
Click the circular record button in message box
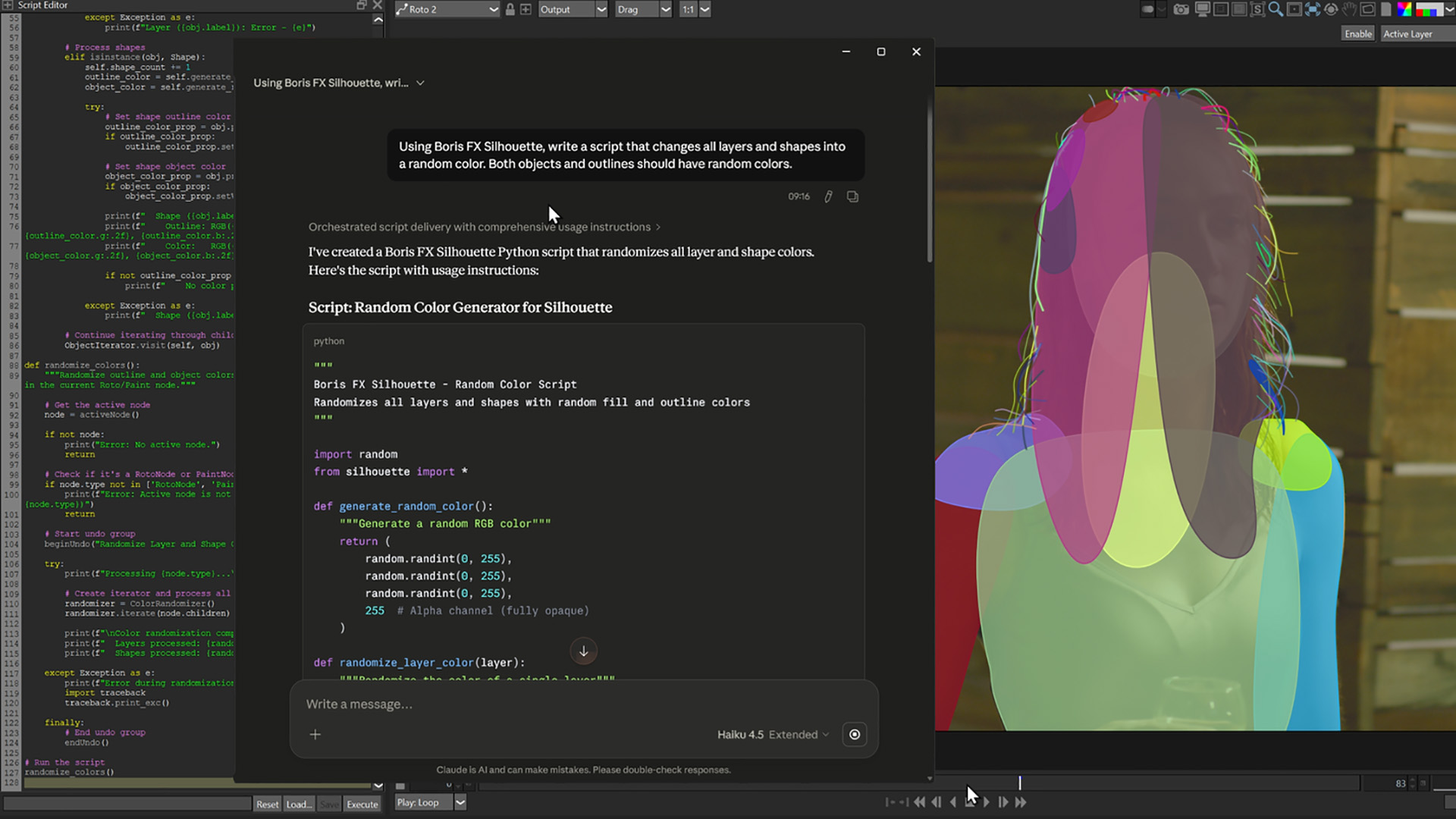[855, 734]
